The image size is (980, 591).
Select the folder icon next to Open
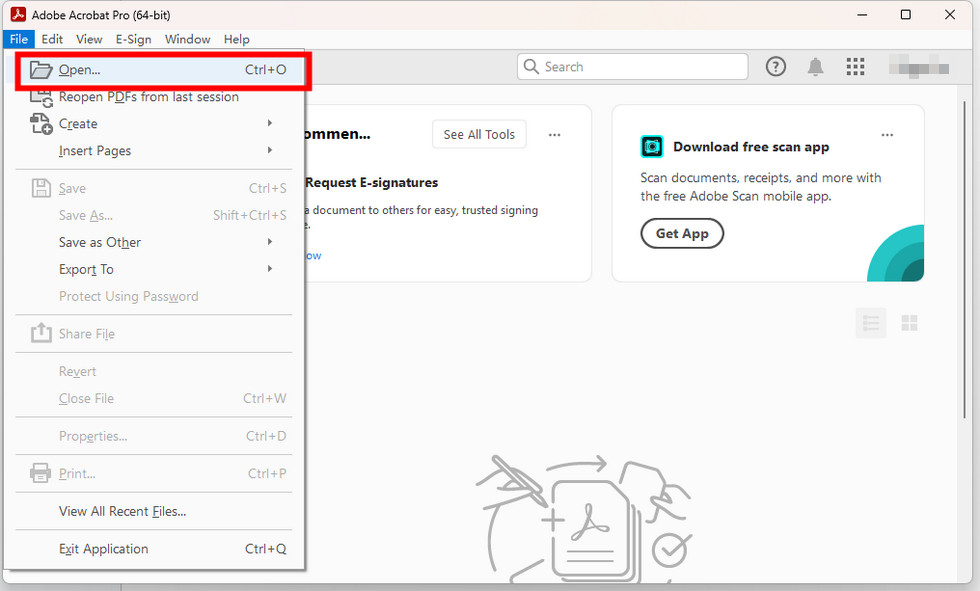click(42, 69)
